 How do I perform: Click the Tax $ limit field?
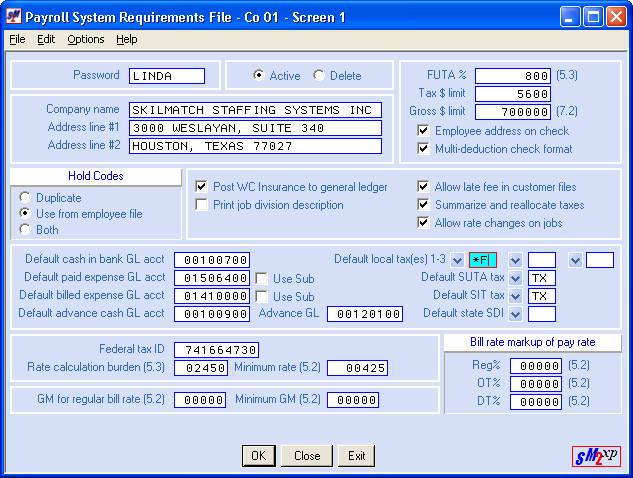click(513, 94)
